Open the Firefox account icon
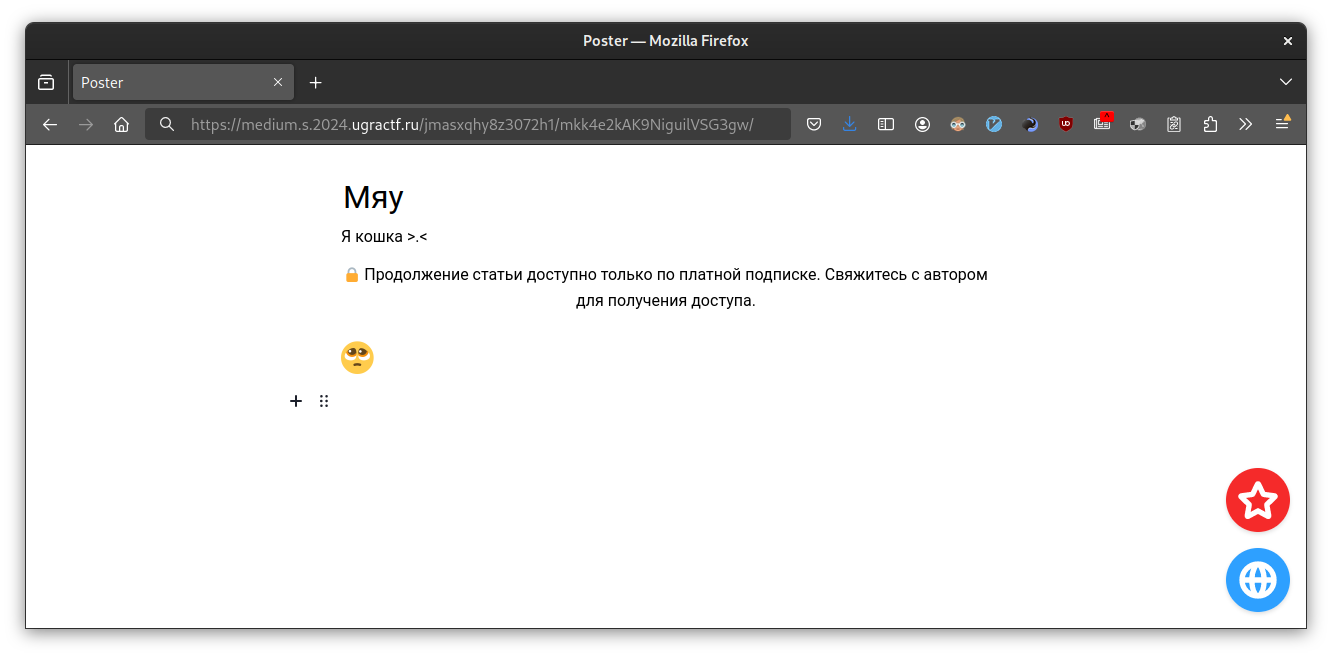Screen dimensions: 1332x657 click(922, 125)
